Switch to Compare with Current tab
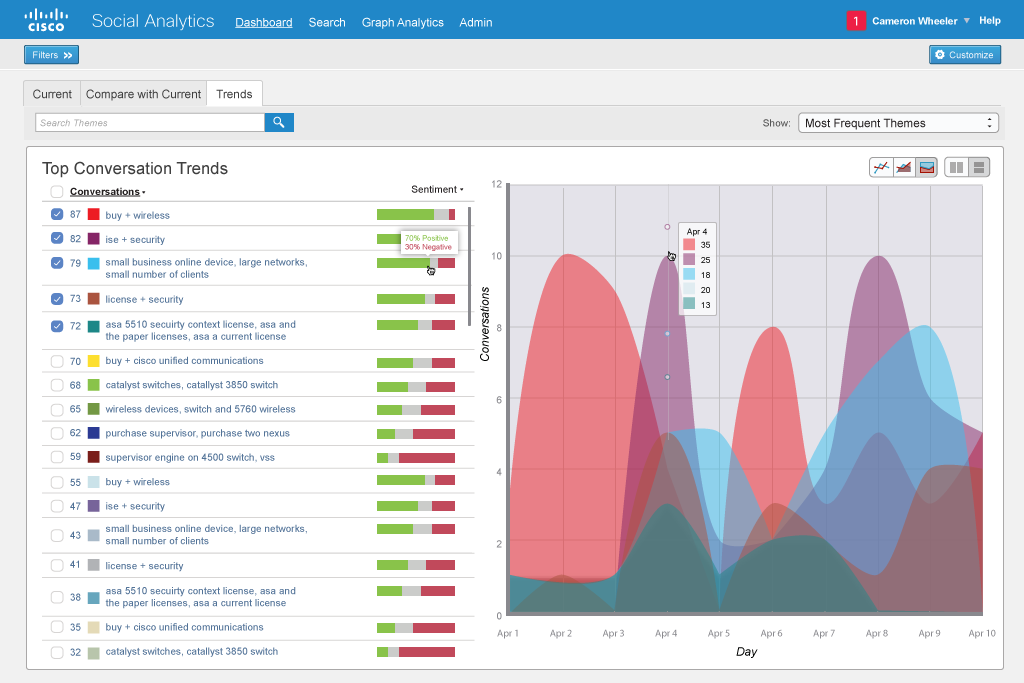This screenshot has height=683, width=1024. pos(143,94)
